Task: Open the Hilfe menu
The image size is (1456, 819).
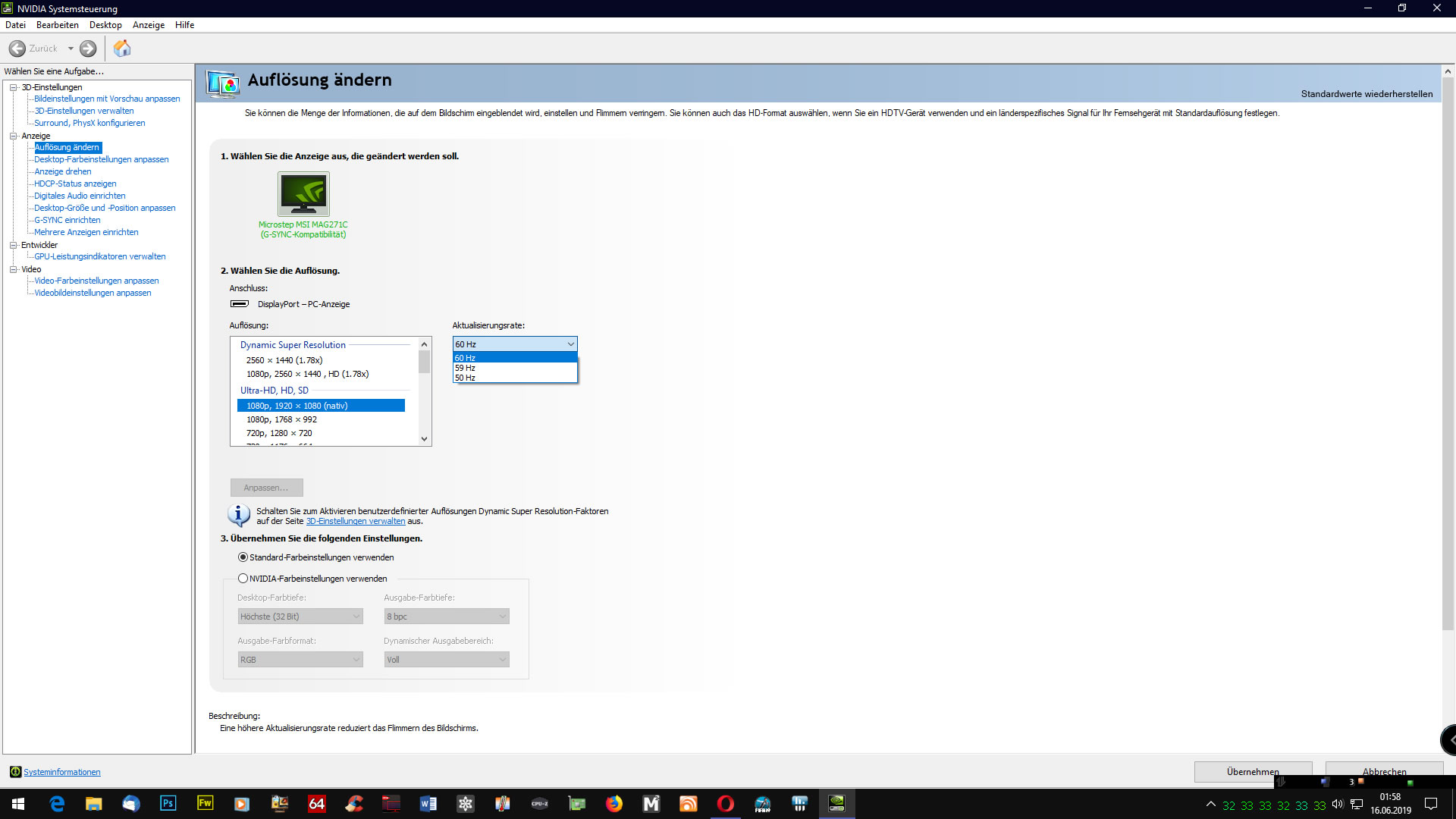Action: click(184, 25)
